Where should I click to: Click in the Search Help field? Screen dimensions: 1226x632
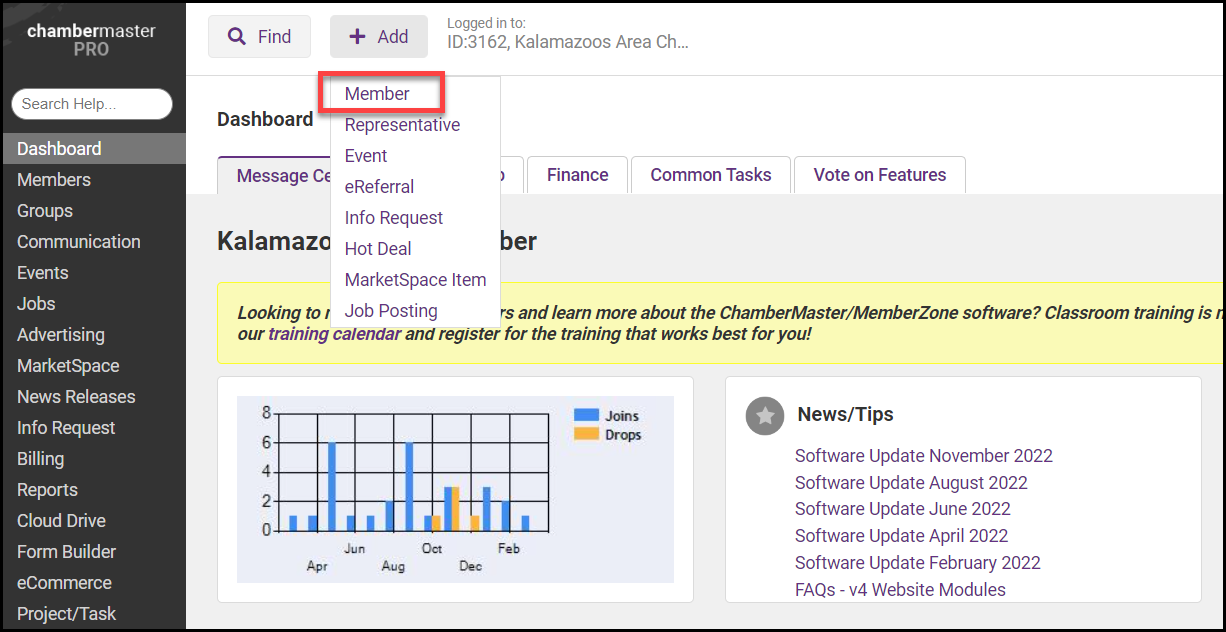[x=92, y=104]
